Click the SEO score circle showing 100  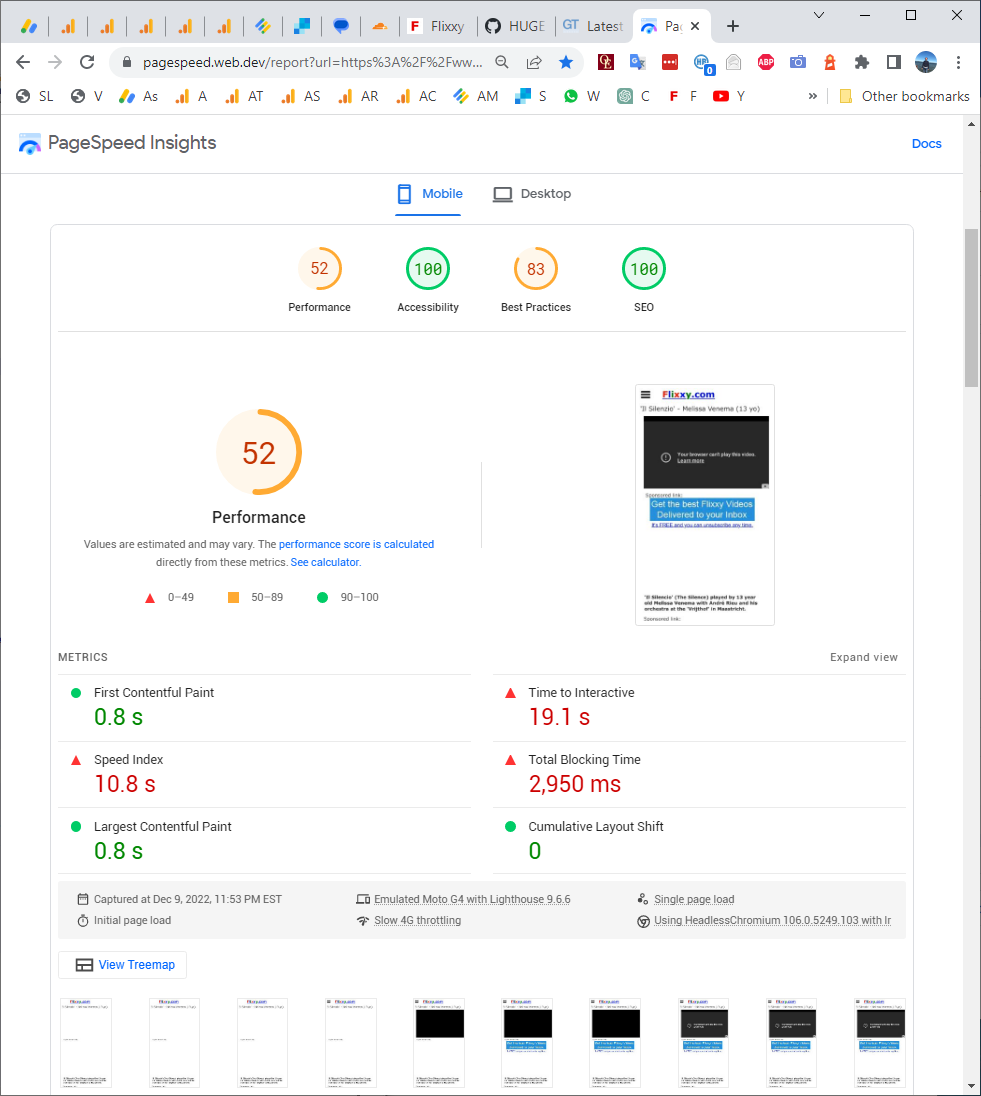643,268
